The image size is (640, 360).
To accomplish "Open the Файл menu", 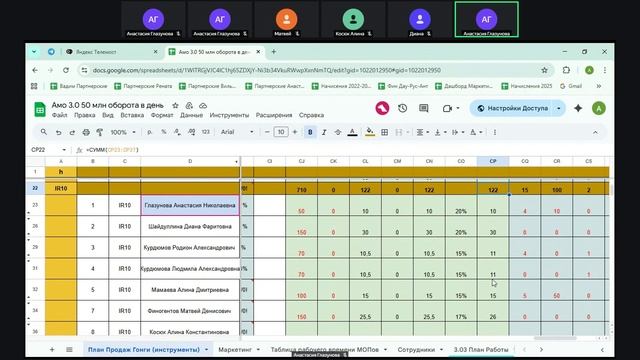I will (x=60, y=115).
